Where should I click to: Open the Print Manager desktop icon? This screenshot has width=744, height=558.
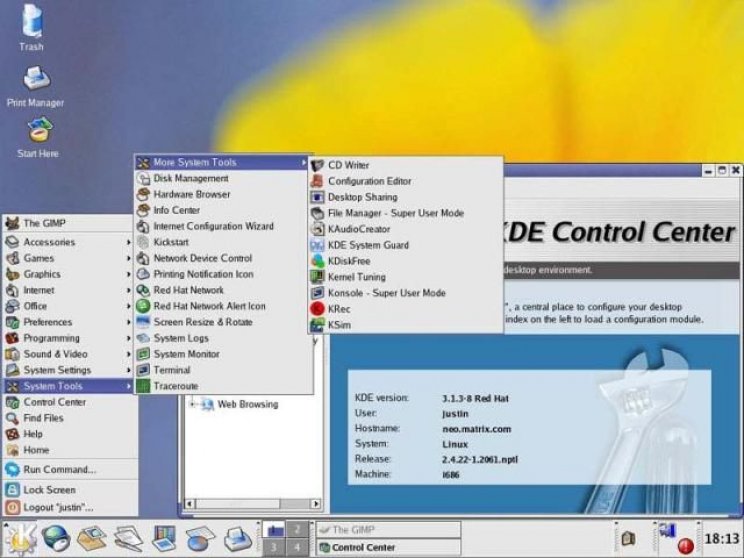coord(36,86)
